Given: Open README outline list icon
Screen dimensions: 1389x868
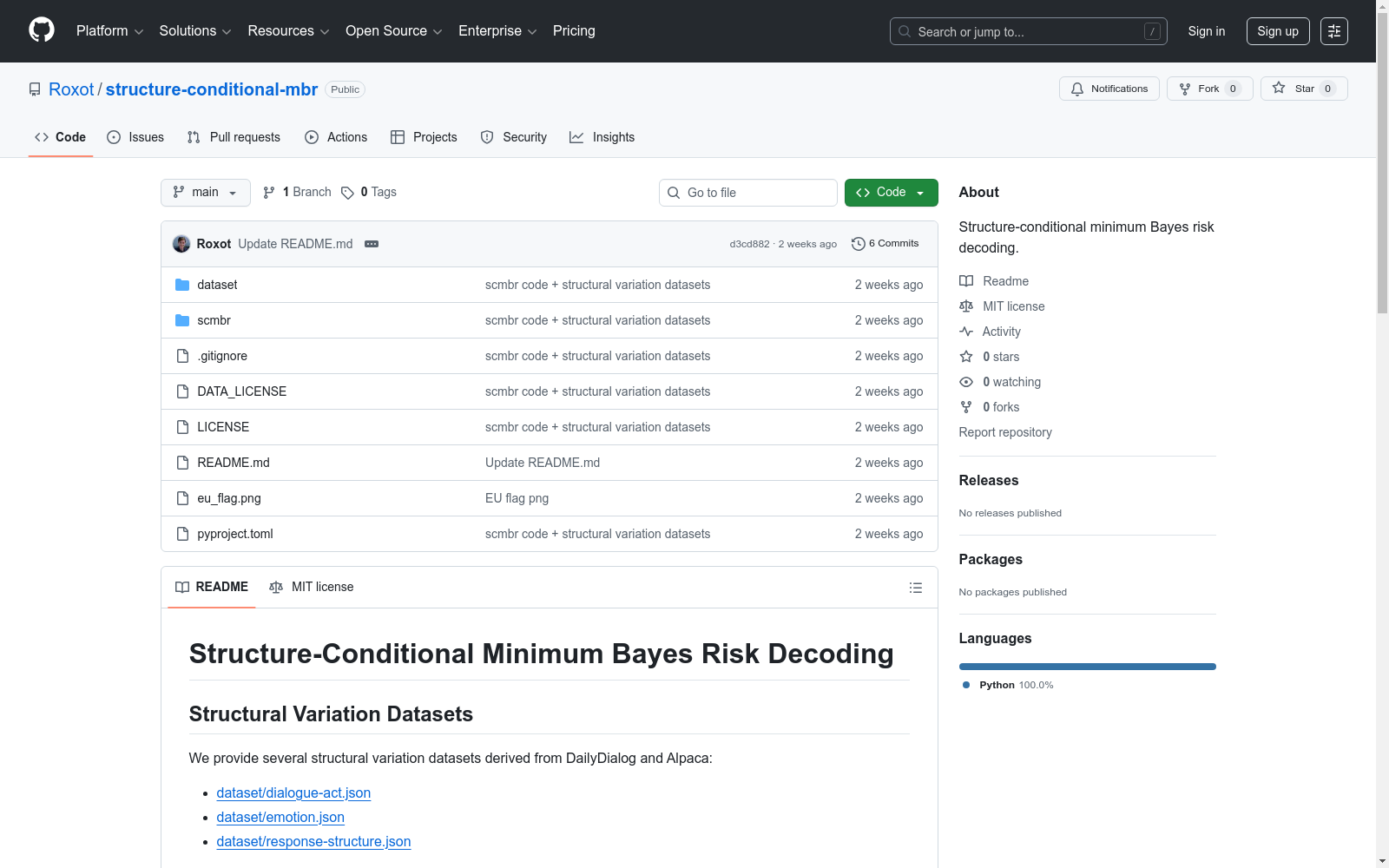Looking at the screenshot, I should 916,588.
